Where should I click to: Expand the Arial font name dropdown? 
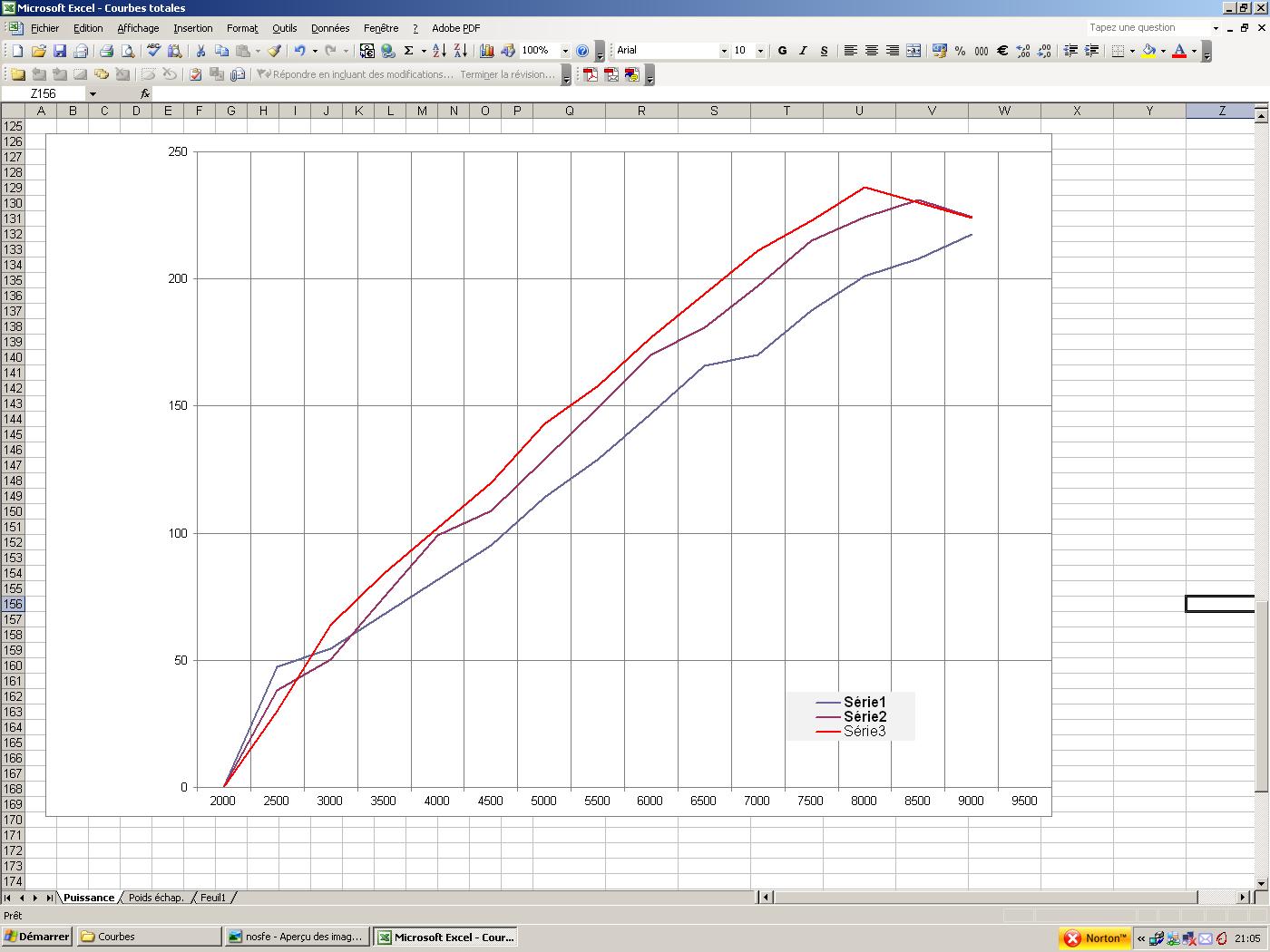724,51
